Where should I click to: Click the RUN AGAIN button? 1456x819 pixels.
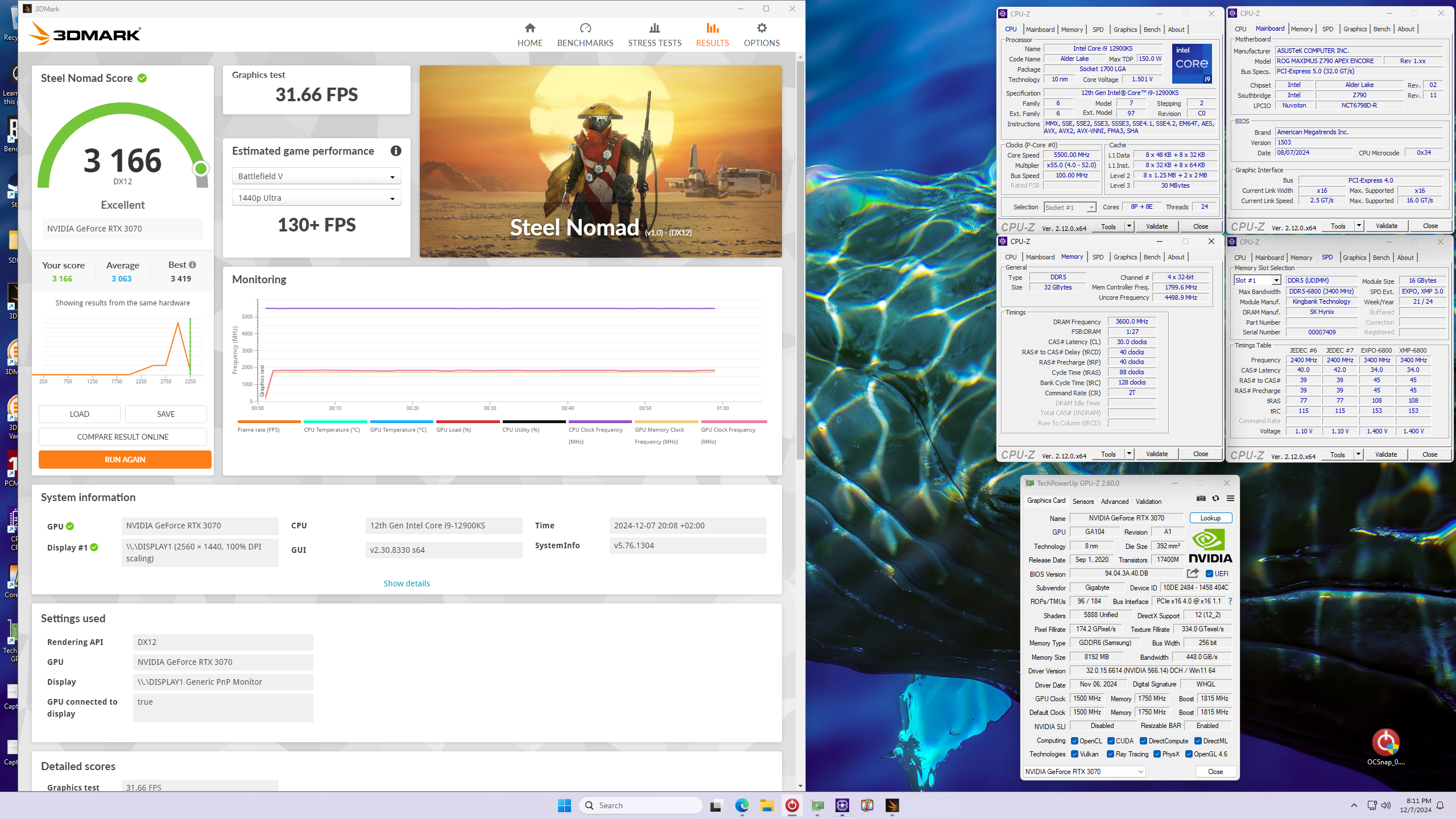pos(125,460)
